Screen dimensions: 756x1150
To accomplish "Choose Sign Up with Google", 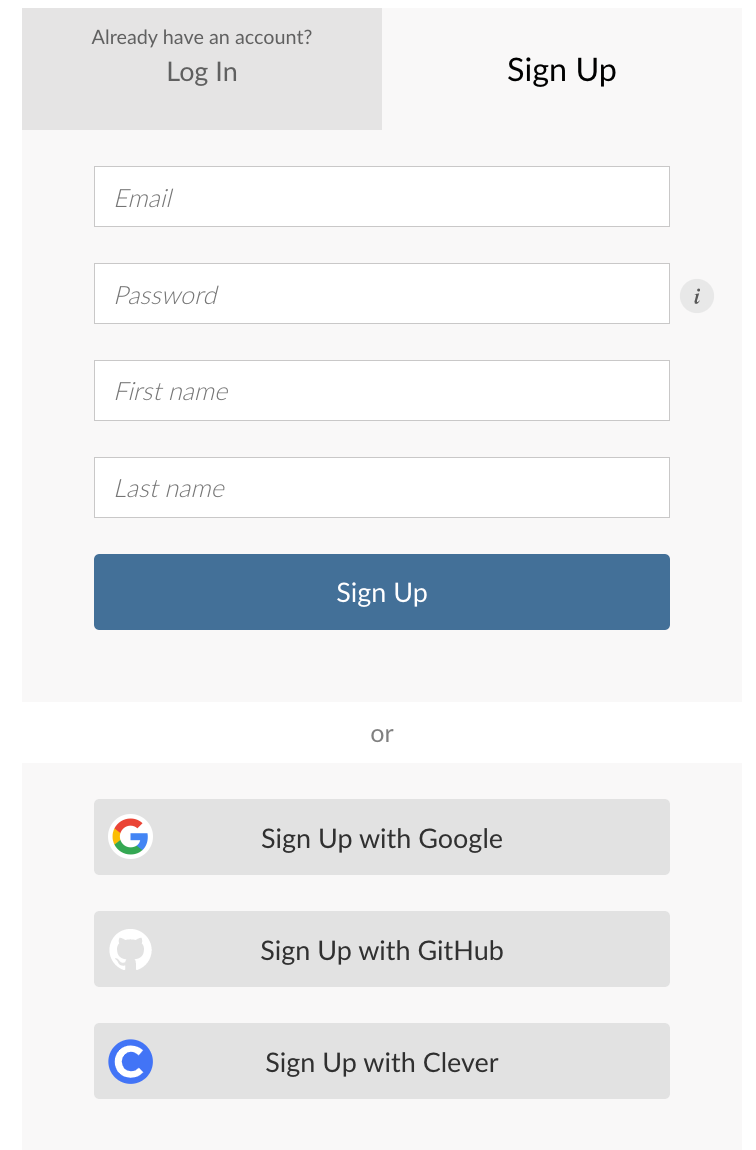I will tap(381, 837).
